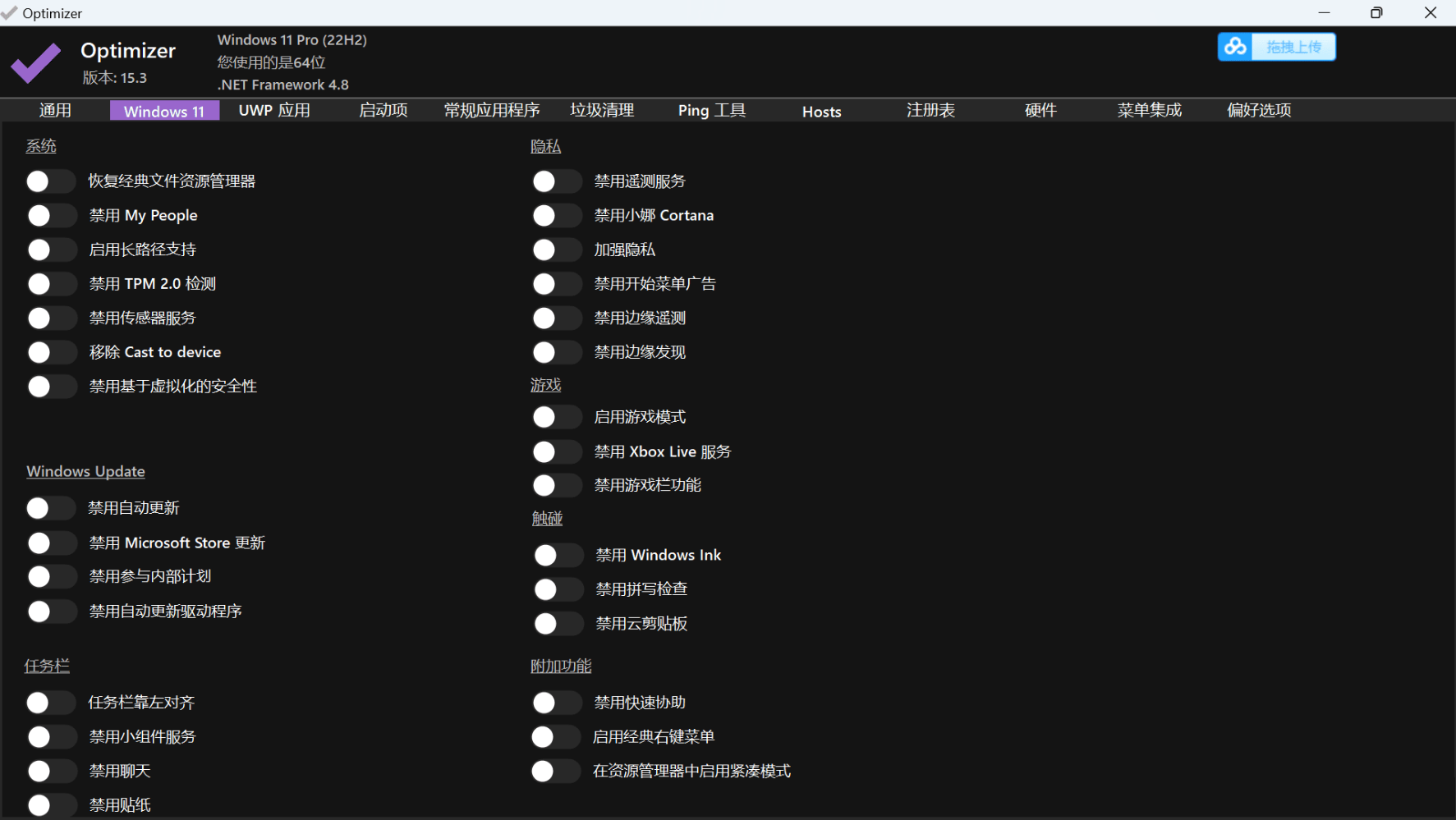Click the 您使用的是64位 text
1456x820 pixels.
(x=271, y=62)
